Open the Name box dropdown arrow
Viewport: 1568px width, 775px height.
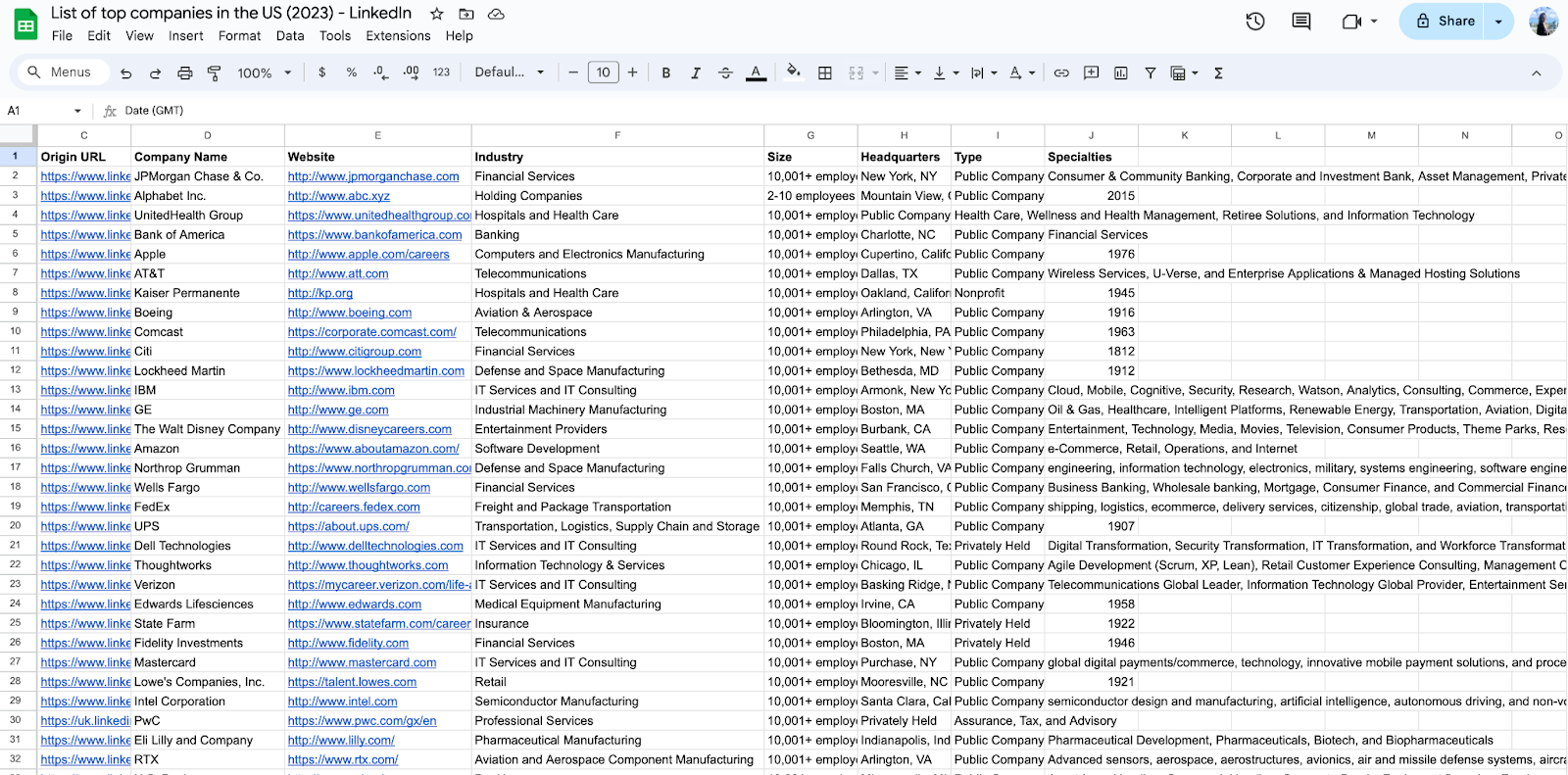[x=77, y=111]
